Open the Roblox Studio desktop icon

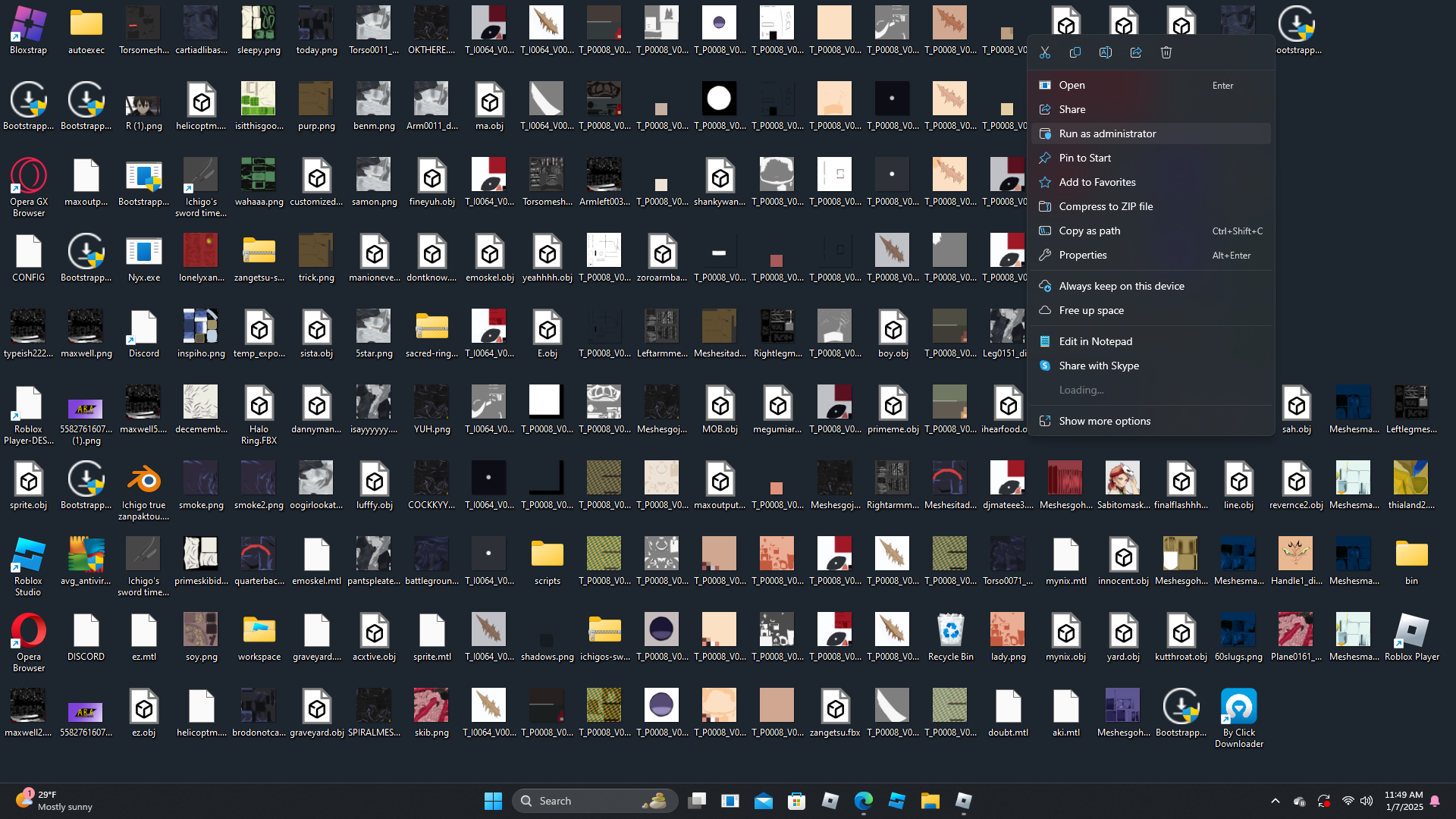[28, 556]
